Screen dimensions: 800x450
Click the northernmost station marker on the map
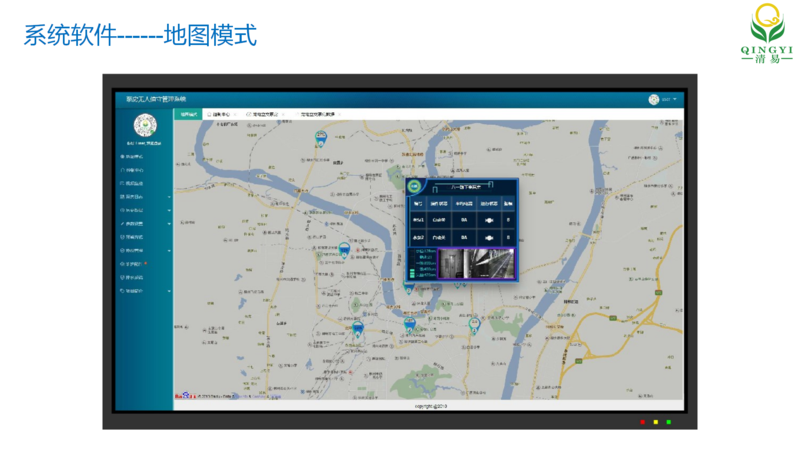(320, 136)
